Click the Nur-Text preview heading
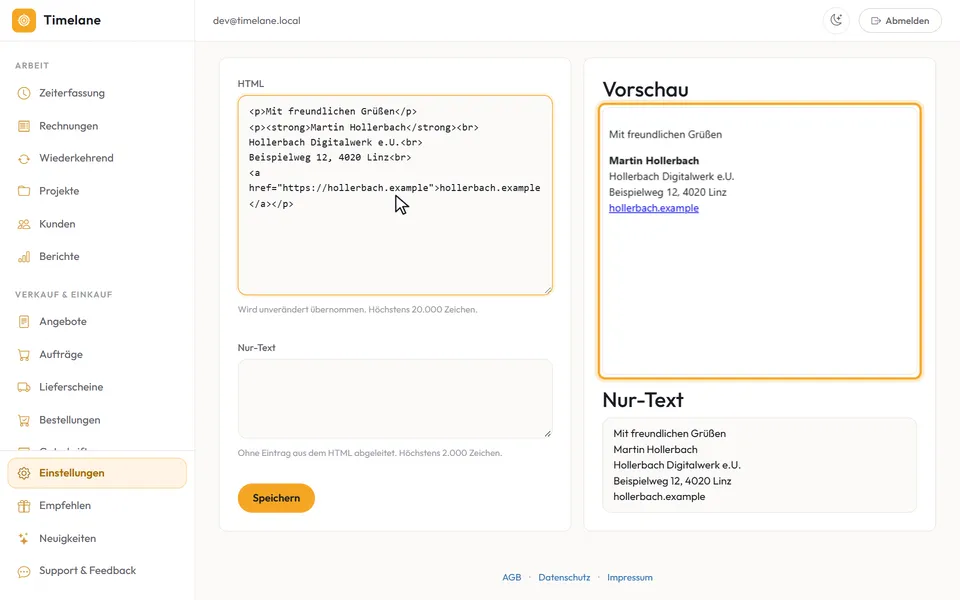The image size is (960, 600). [643, 400]
